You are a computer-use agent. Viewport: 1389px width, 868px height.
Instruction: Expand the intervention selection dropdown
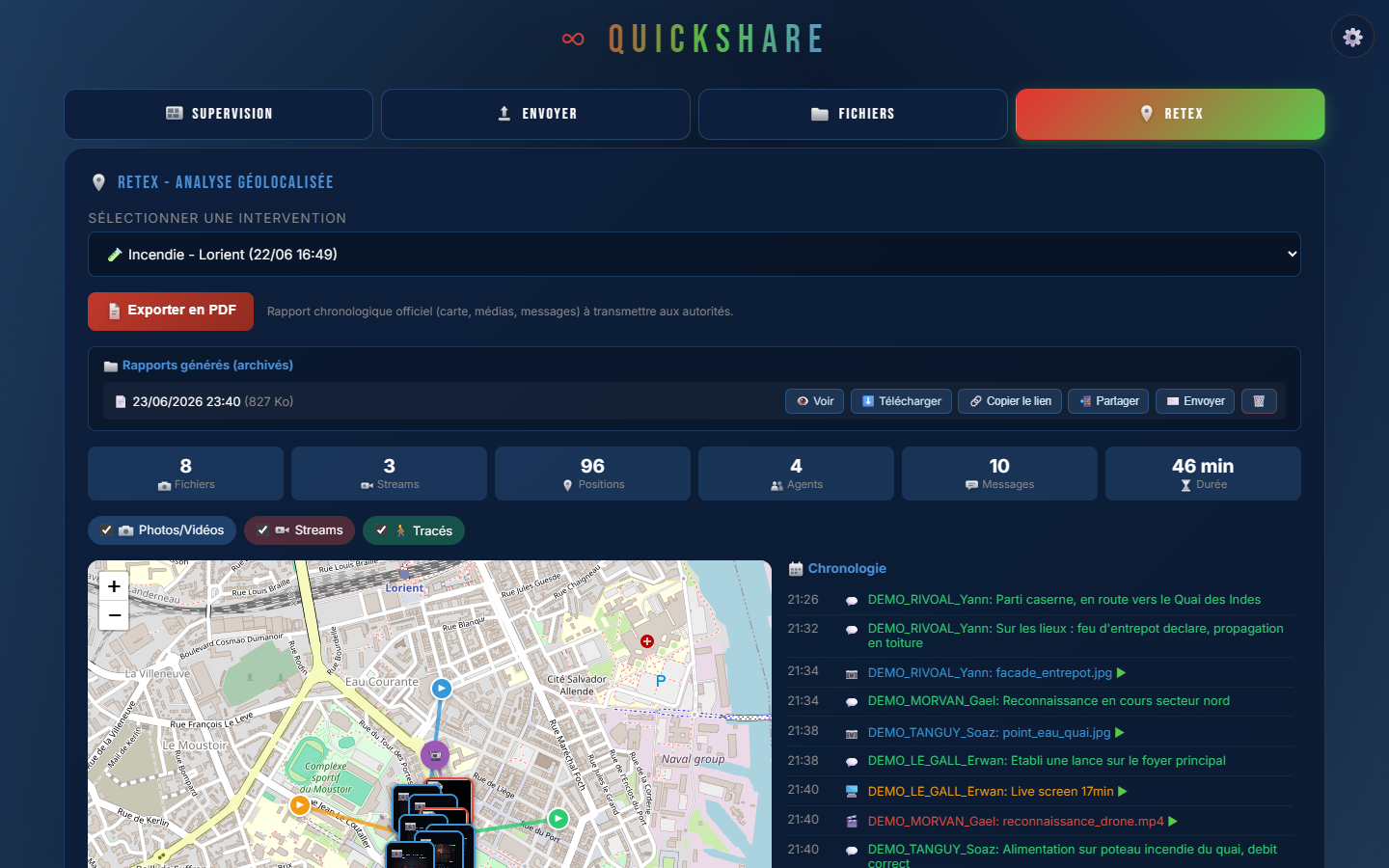click(x=694, y=255)
